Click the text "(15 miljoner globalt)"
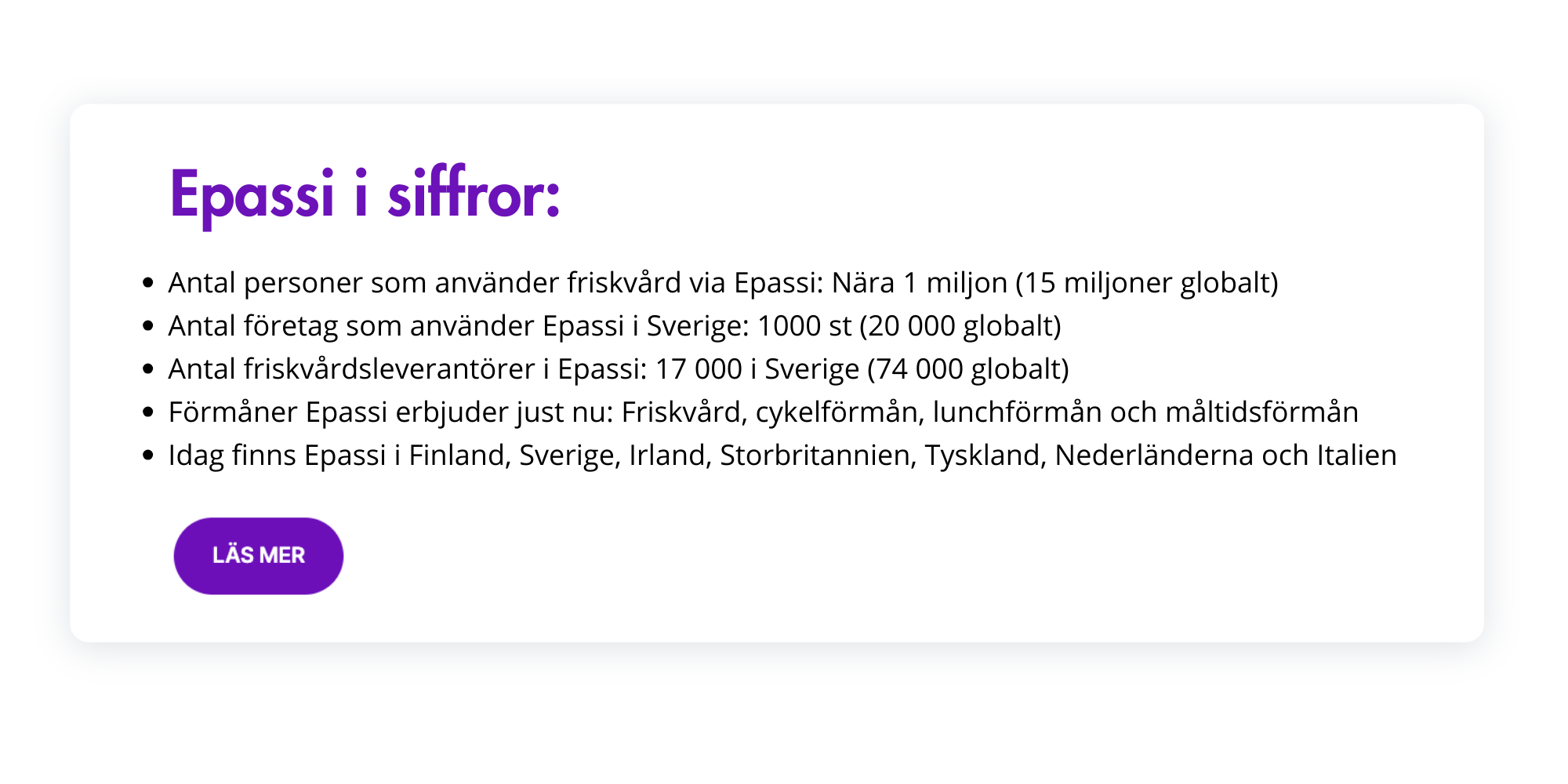The height and width of the screenshot is (784, 1568). pyautogui.click(x=1147, y=283)
